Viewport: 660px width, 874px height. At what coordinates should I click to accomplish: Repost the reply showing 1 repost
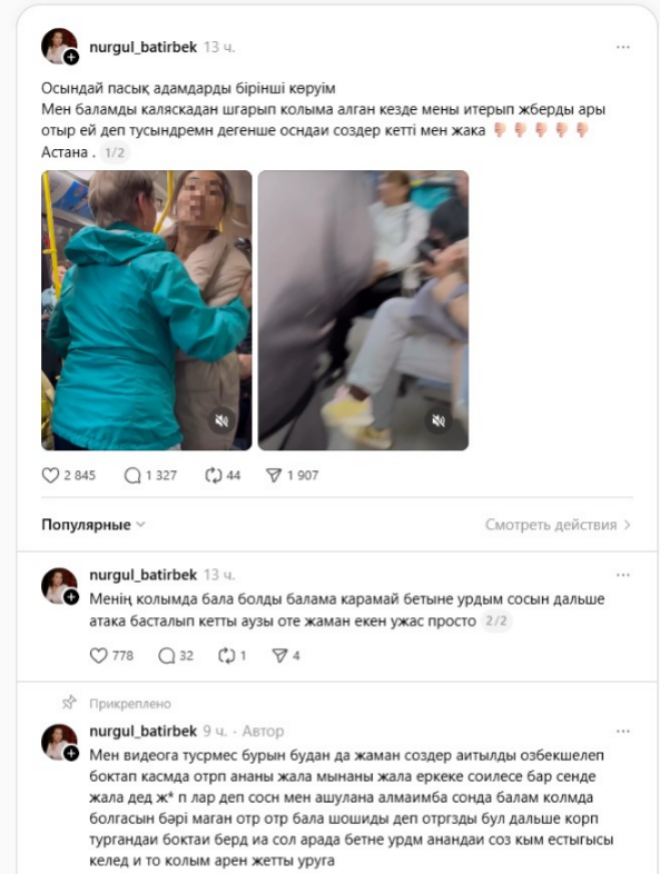coord(227,656)
